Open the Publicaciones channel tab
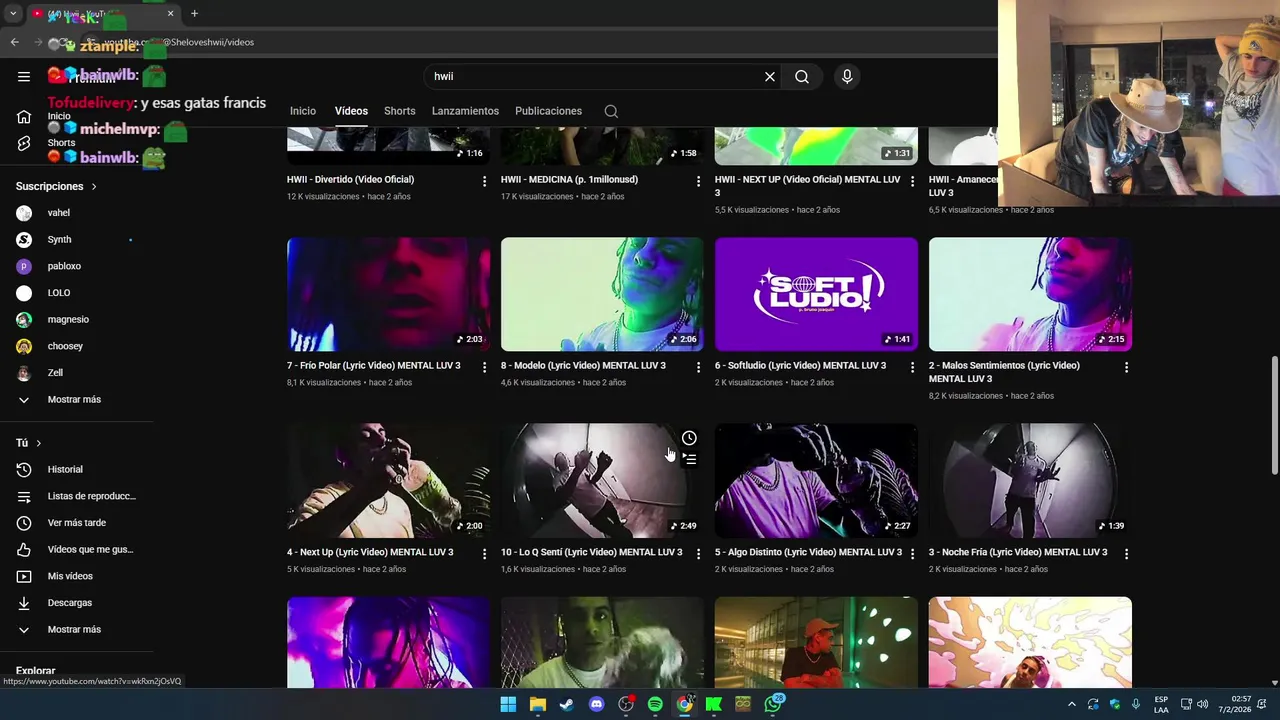This screenshot has width=1280, height=720. pos(548,111)
